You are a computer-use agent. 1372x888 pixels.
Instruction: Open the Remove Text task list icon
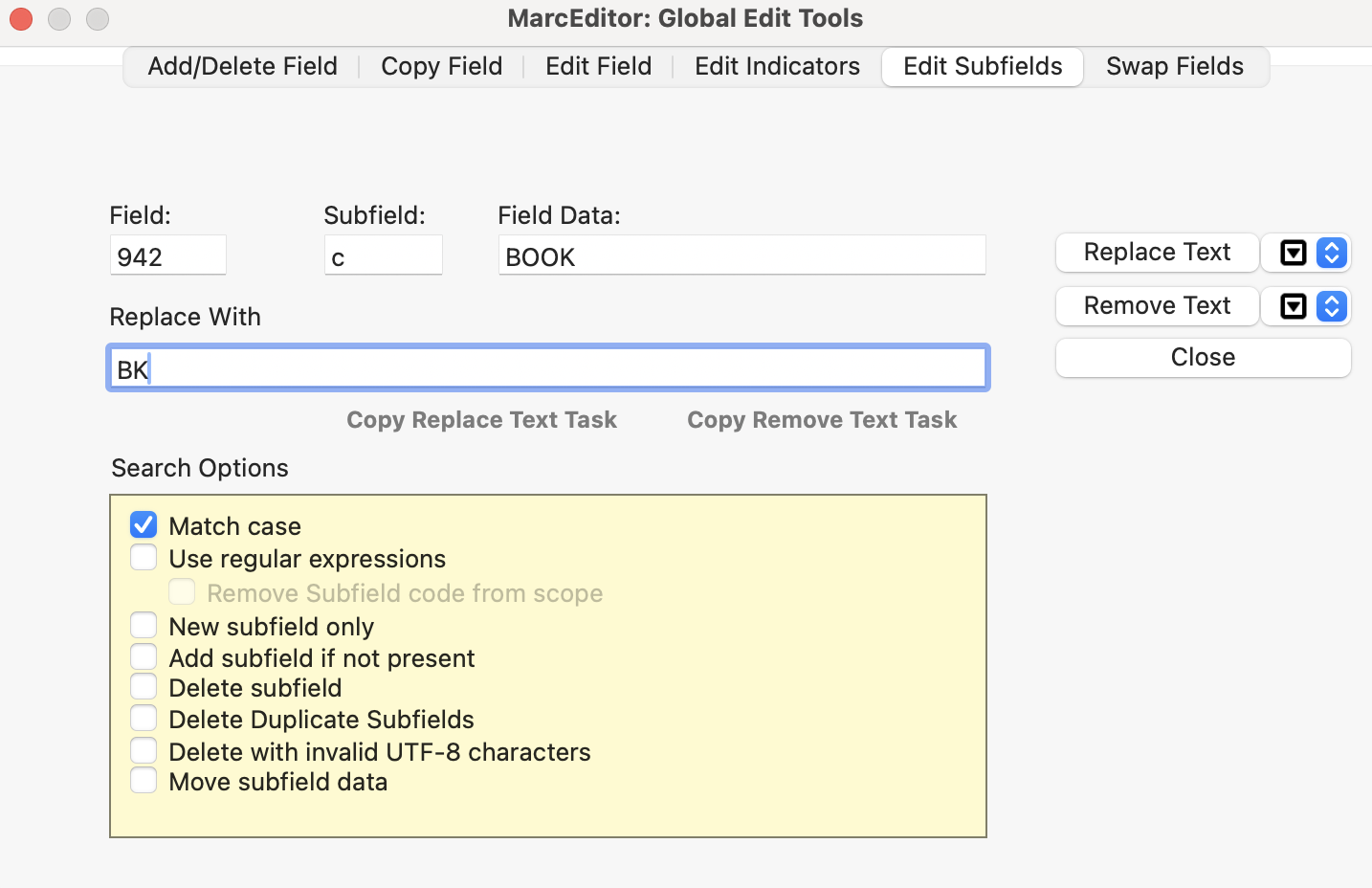1293,306
